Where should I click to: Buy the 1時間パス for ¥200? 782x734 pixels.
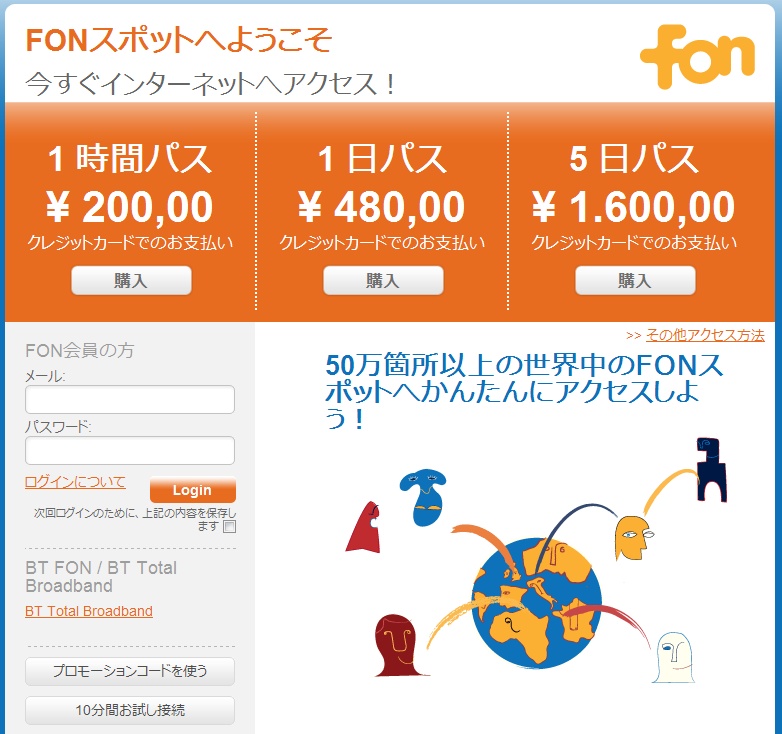pos(131,280)
